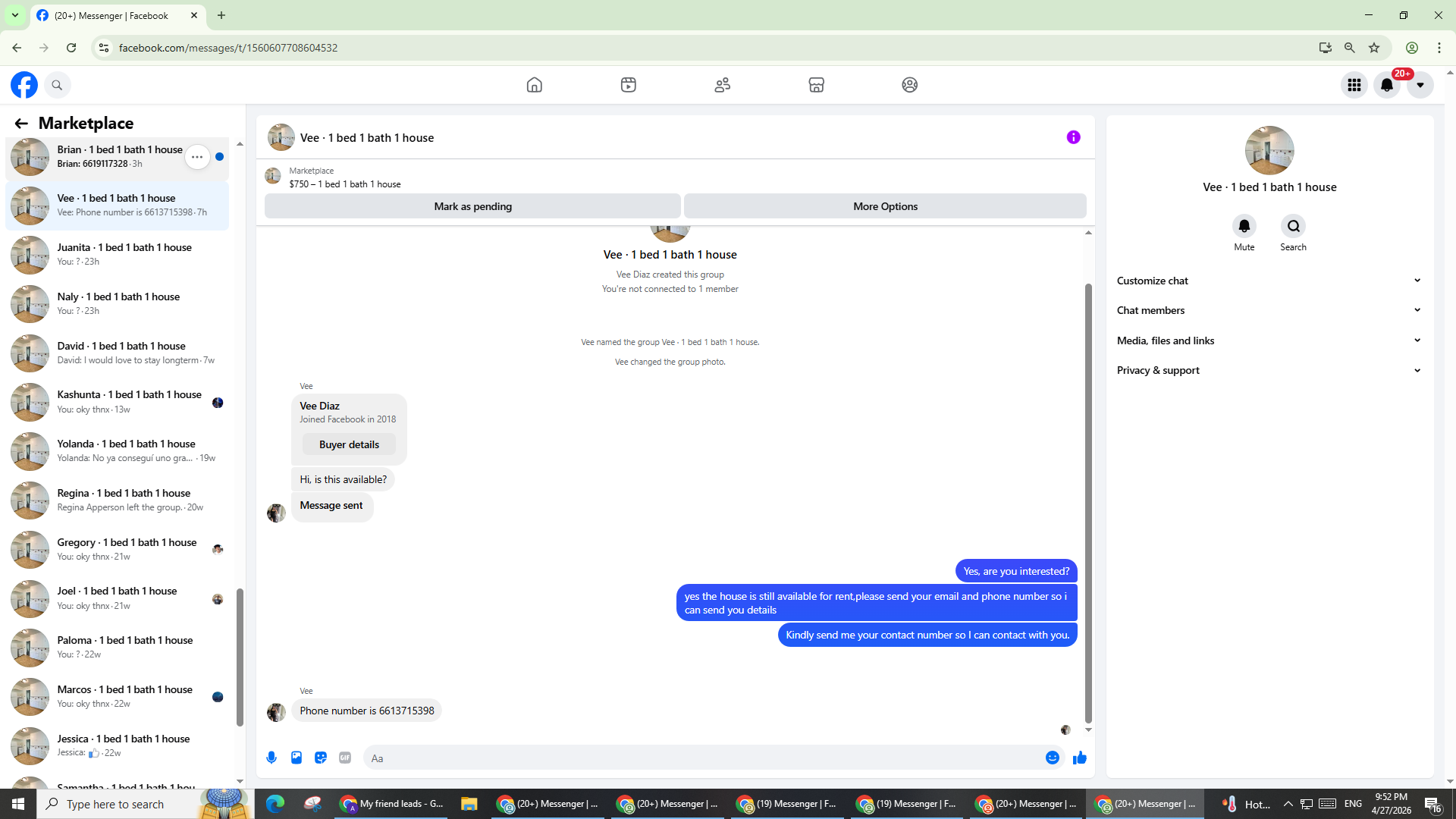This screenshot has height=819, width=1456.
Task: Expand Chat members section
Action: [1269, 310]
